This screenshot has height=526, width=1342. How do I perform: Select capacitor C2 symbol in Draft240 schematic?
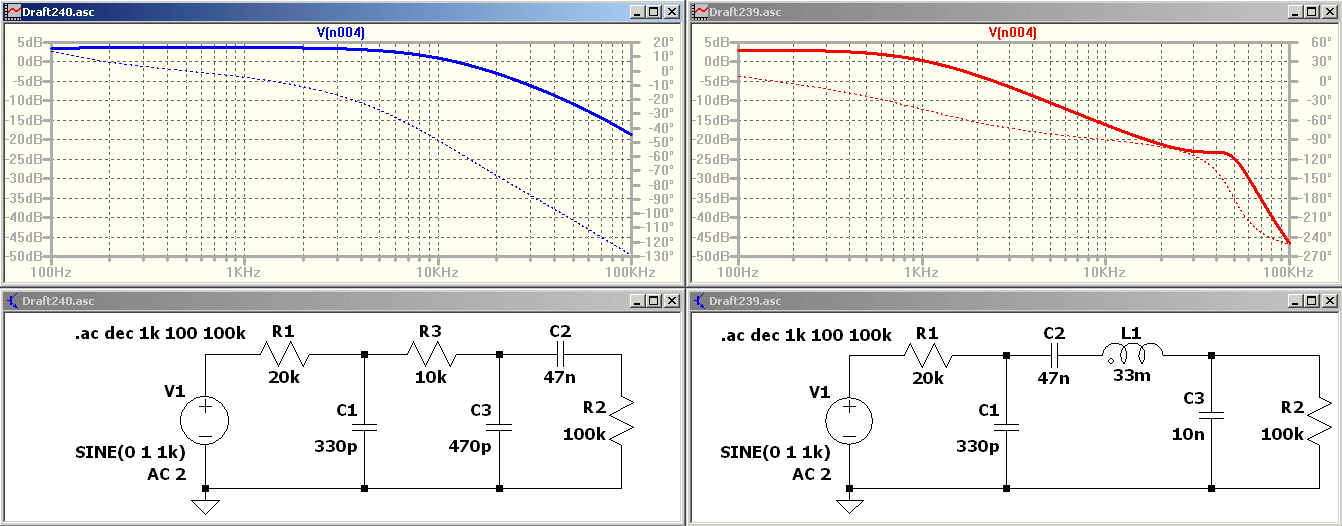559,352
